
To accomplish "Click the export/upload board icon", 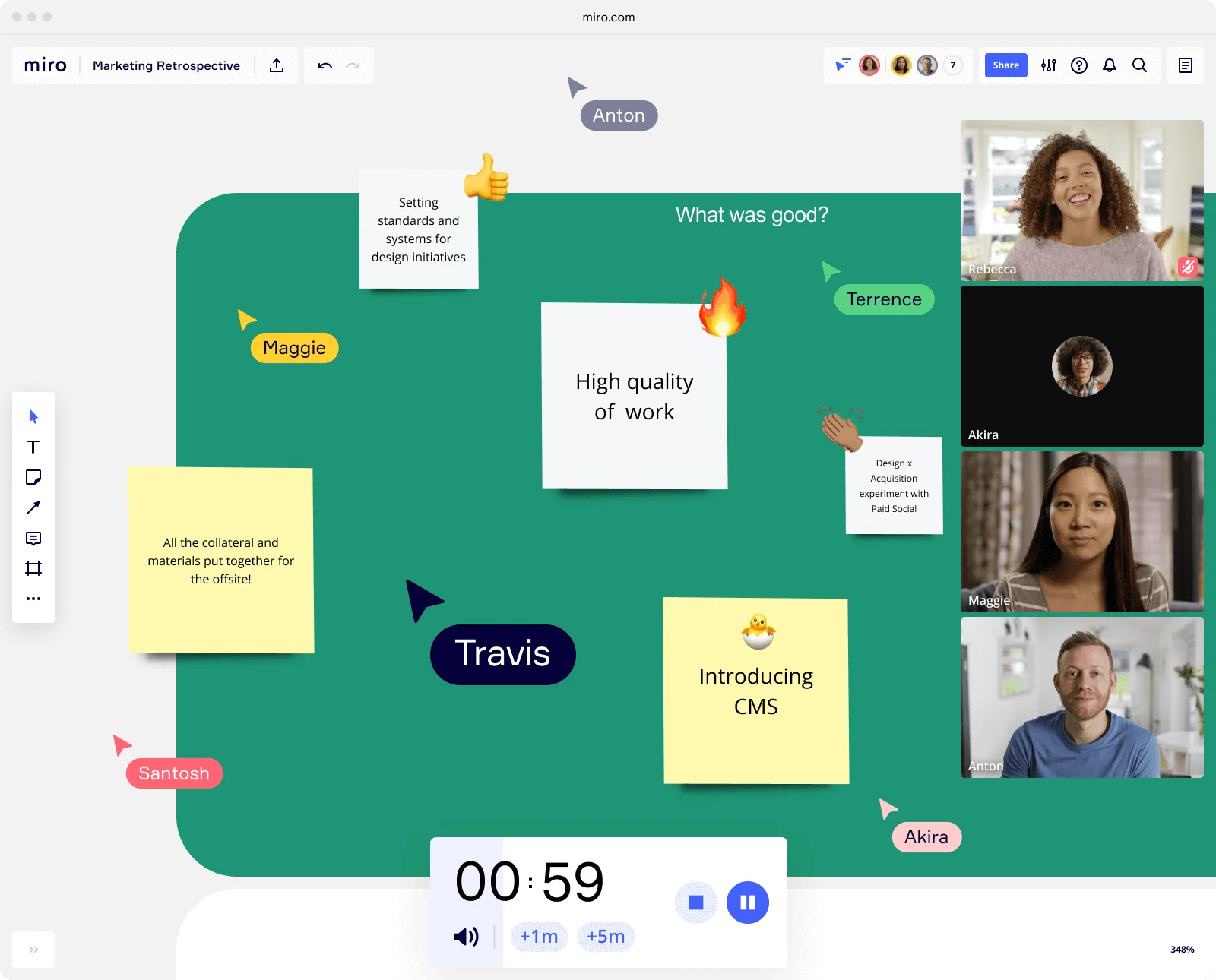I will (277, 65).
